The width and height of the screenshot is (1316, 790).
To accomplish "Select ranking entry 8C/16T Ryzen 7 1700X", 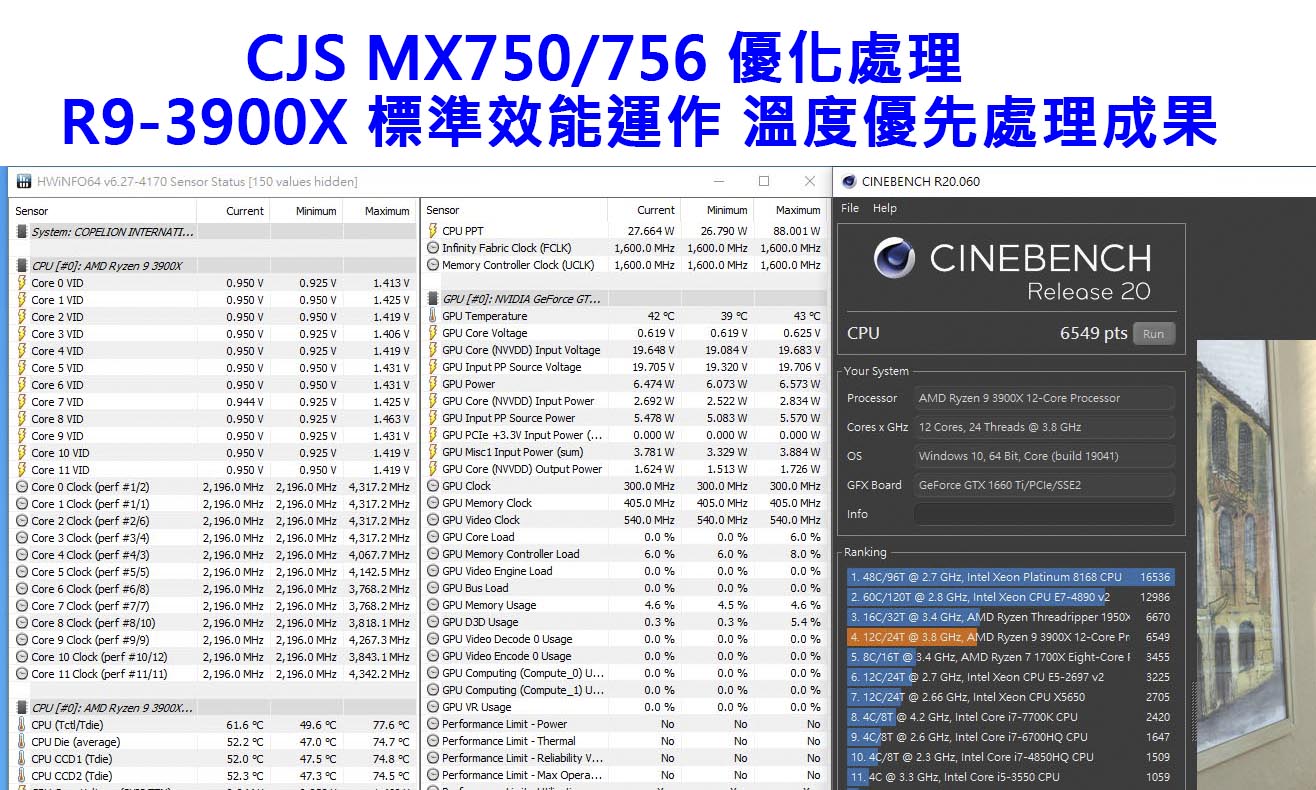I will [x=1010, y=657].
